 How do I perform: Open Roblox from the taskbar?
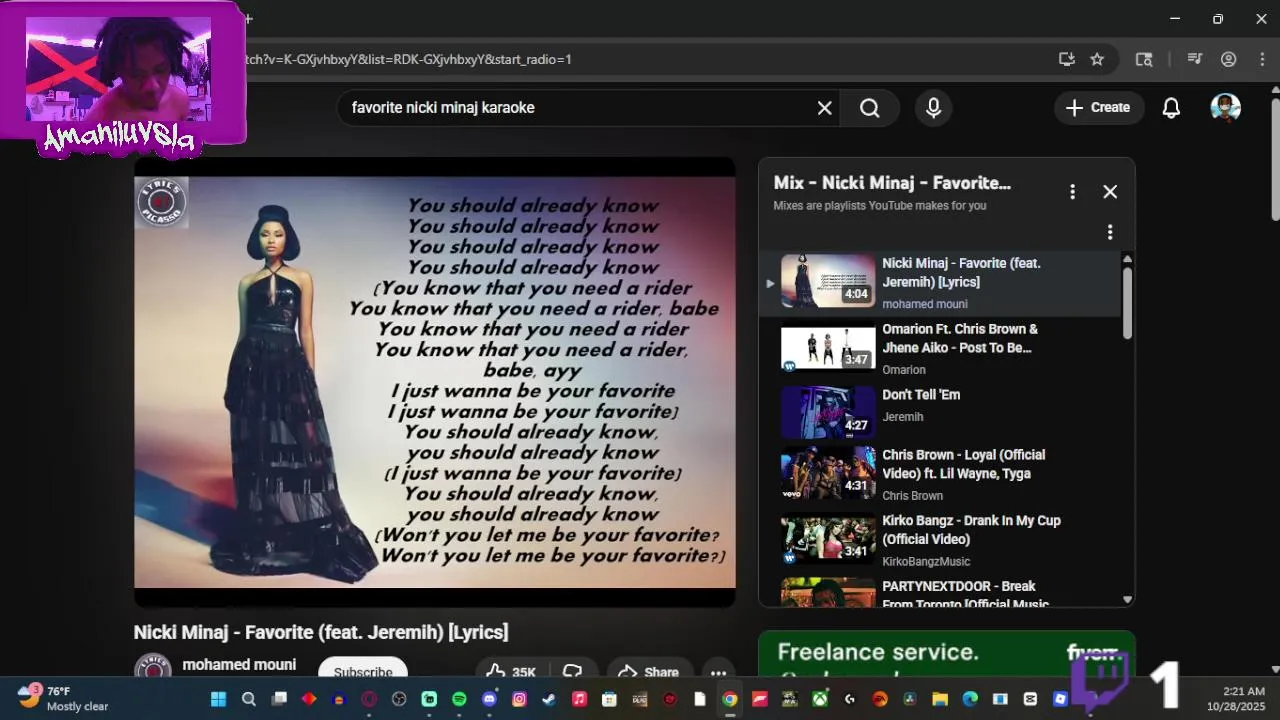pos(1060,699)
